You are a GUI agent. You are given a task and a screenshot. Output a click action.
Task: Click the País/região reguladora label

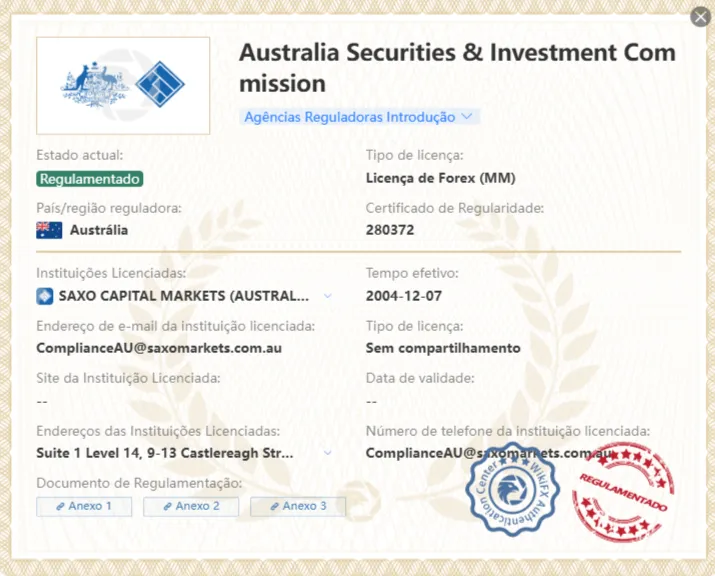[109, 208]
